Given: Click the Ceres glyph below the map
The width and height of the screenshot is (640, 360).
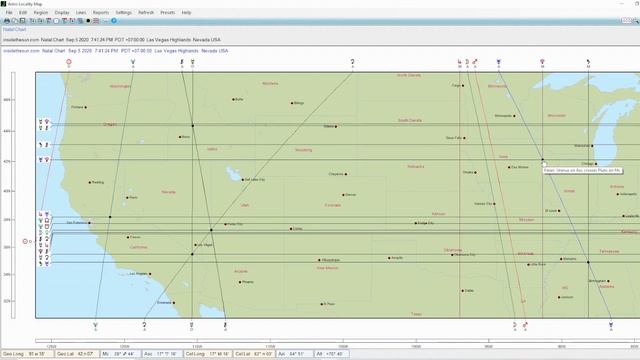Looking at the screenshot, I should 144,325.
